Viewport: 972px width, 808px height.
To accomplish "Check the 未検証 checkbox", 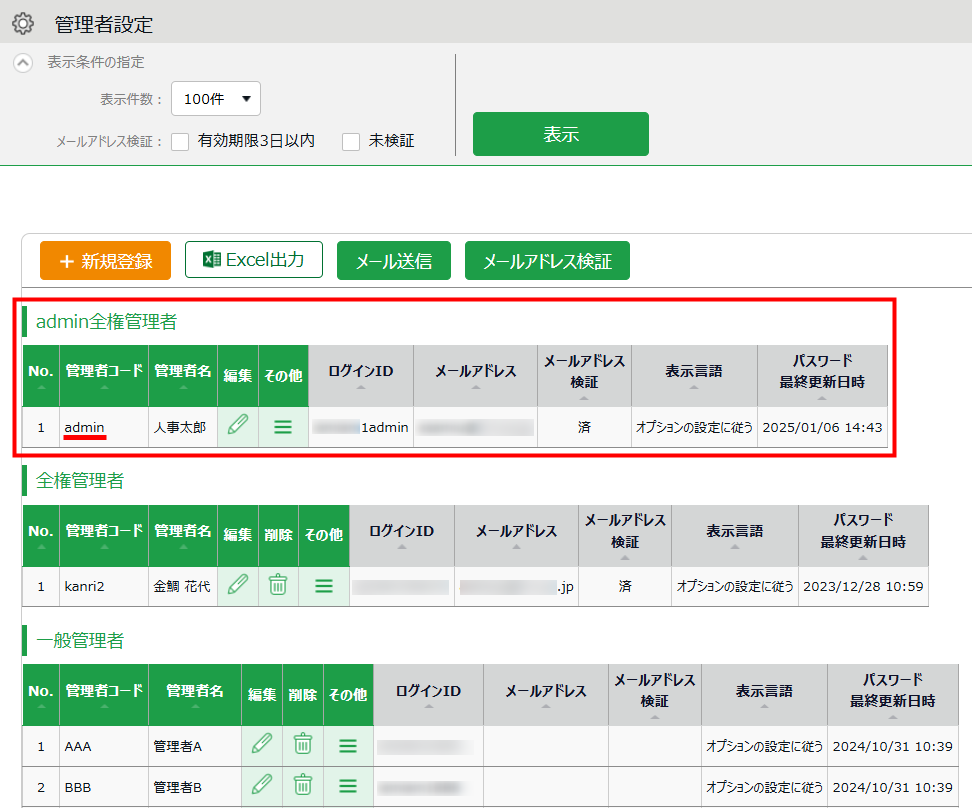I will pos(351,142).
